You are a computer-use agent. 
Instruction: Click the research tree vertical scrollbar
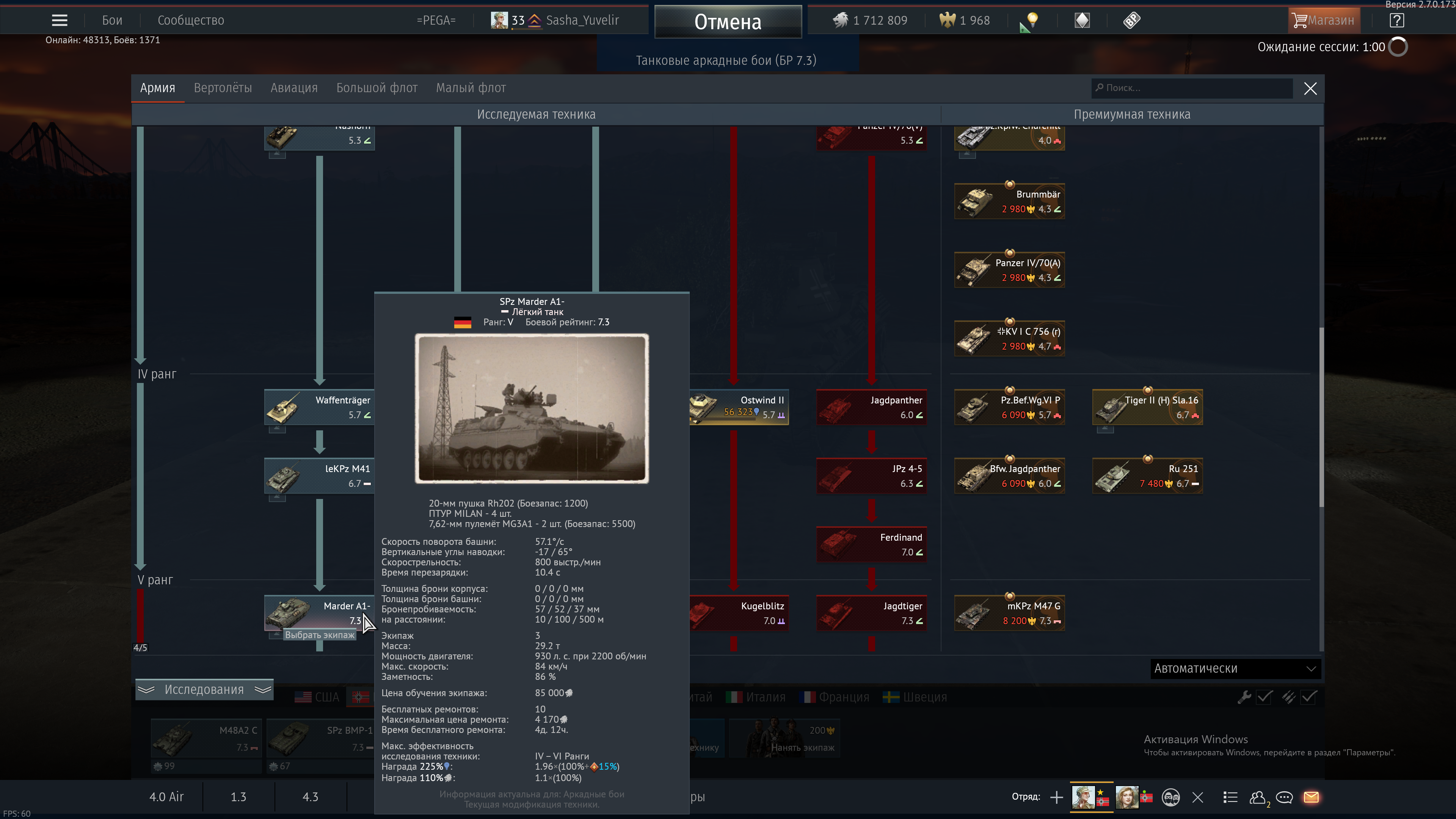pyautogui.click(x=1321, y=417)
